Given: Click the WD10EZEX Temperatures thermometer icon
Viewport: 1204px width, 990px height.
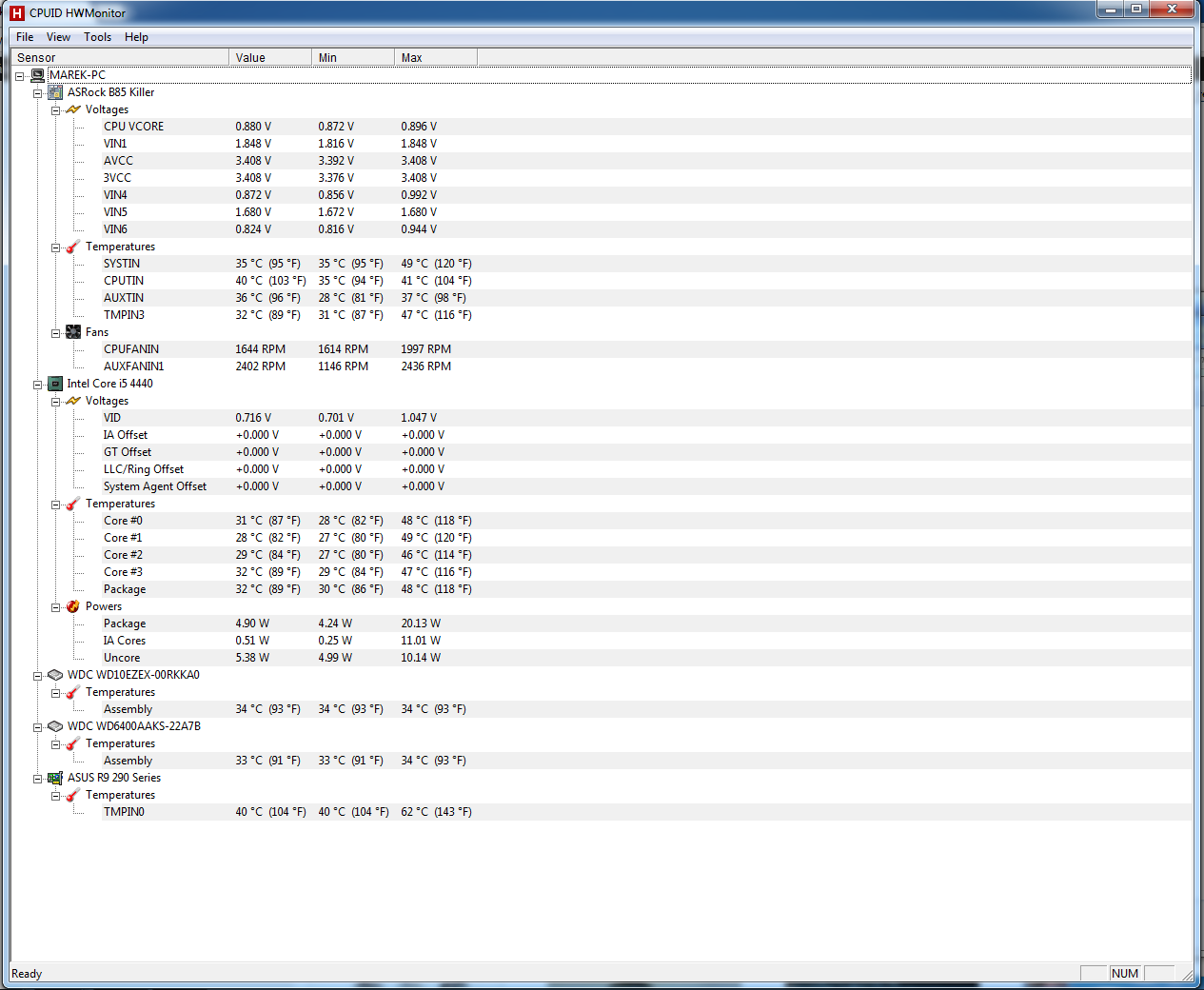Looking at the screenshot, I should coord(73,692).
